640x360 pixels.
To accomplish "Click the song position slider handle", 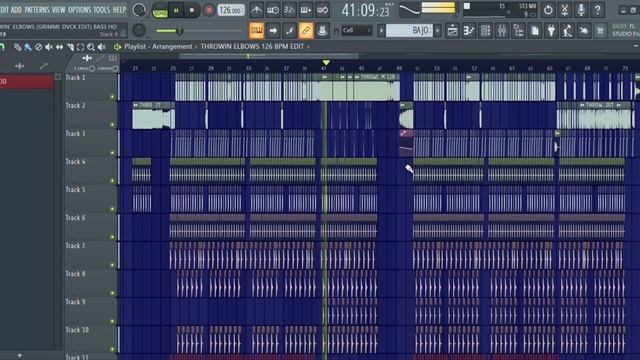I will click(x=179, y=31).
